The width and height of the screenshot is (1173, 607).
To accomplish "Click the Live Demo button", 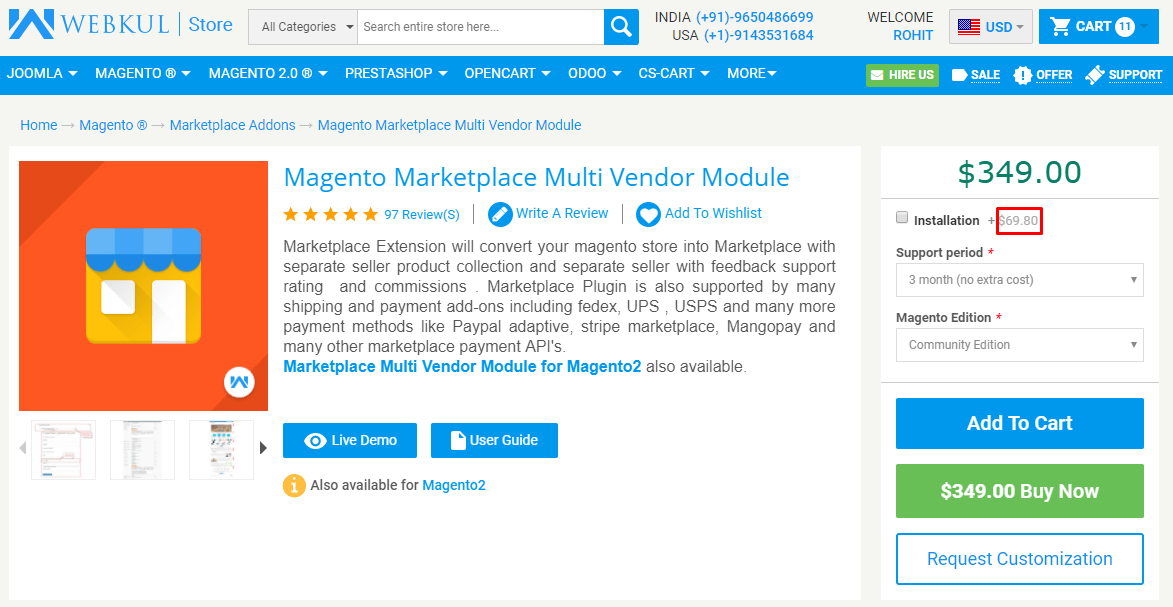I will coord(349,440).
